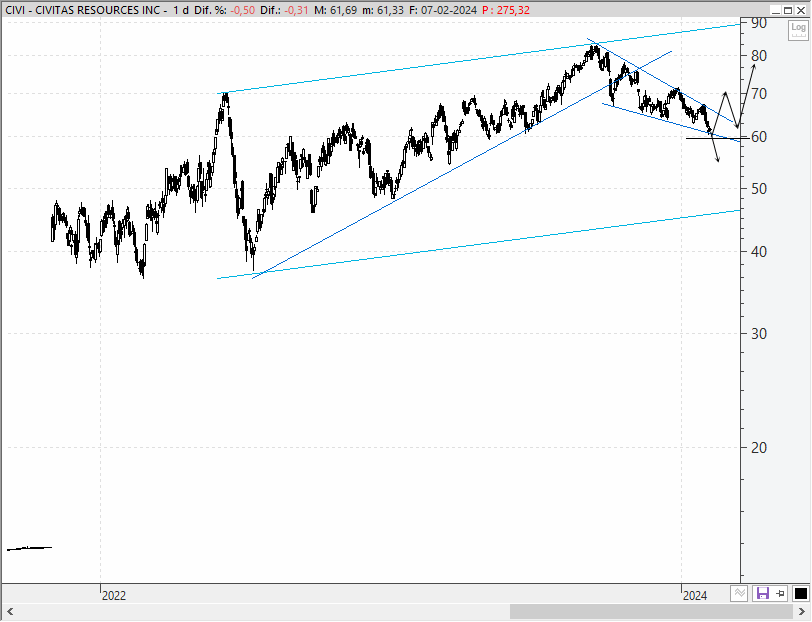This screenshot has height=622, width=812.
Task: Click the horizontal scrollbar thumb
Action: 653,612
